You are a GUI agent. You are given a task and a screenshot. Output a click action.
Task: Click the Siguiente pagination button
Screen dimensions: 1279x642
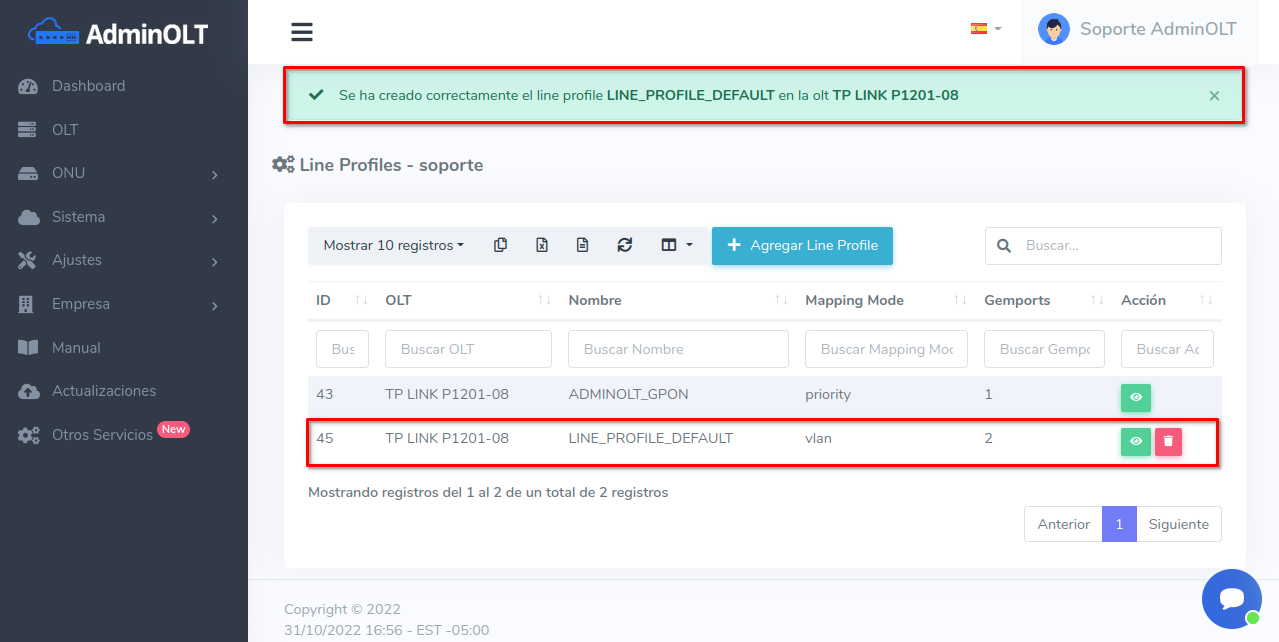click(x=1178, y=524)
